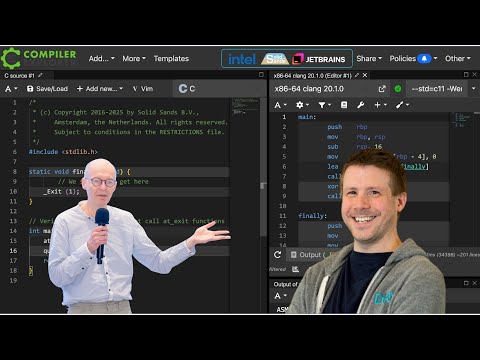Viewport: 480px width, 360px height.
Task: Click the 'Subject to conditions' comment line
Action: [x=138, y=132]
